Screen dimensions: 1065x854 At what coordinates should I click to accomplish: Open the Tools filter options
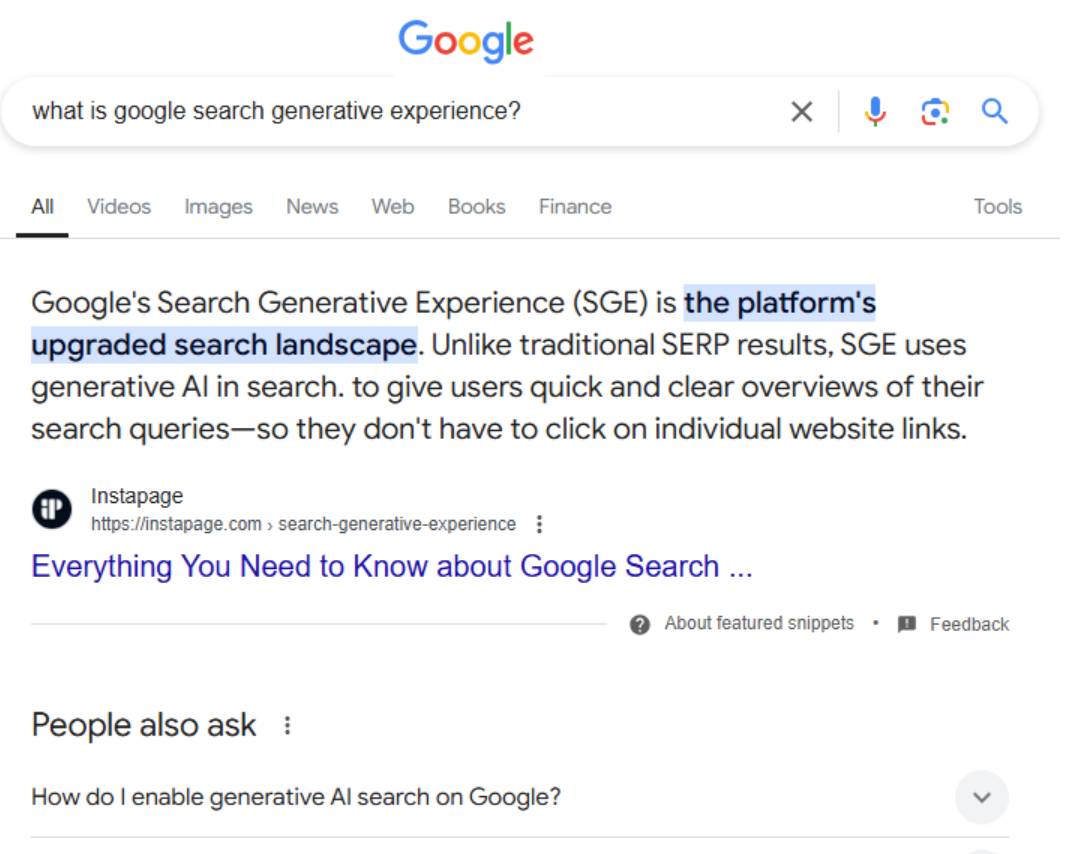click(997, 207)
